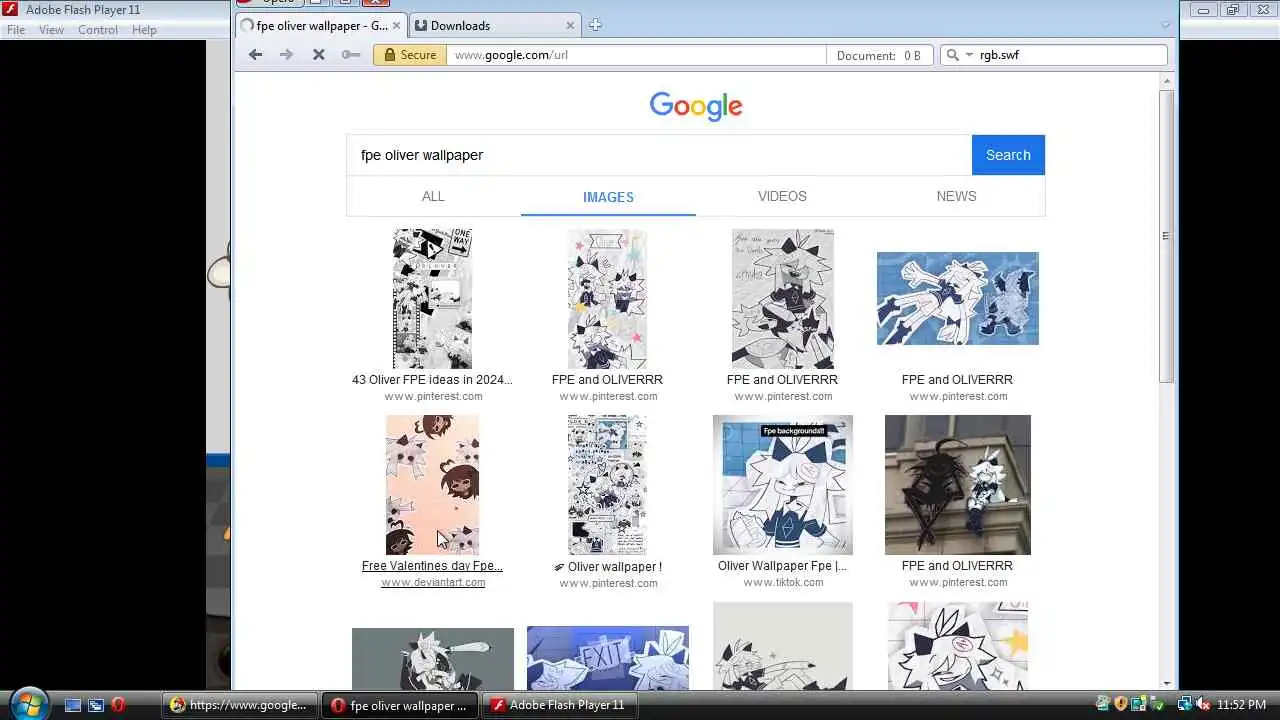Open a new tab with the plus button

(x=595, y=25)
